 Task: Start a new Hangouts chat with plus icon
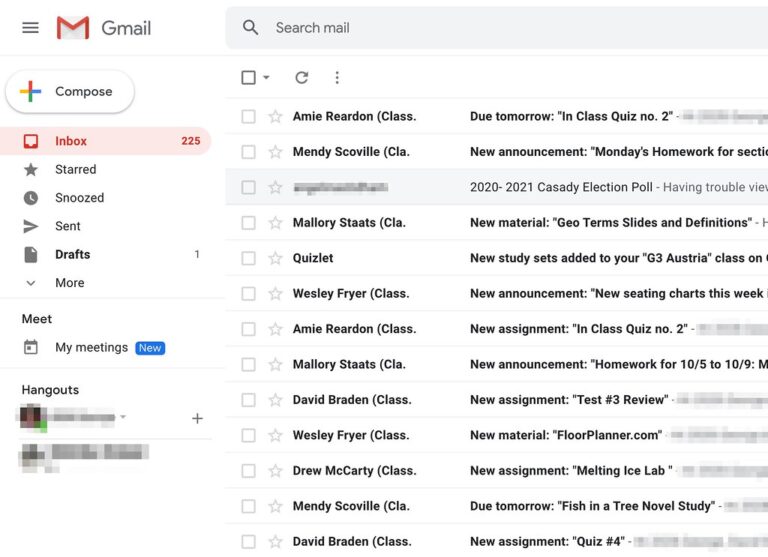pos(197,418)
